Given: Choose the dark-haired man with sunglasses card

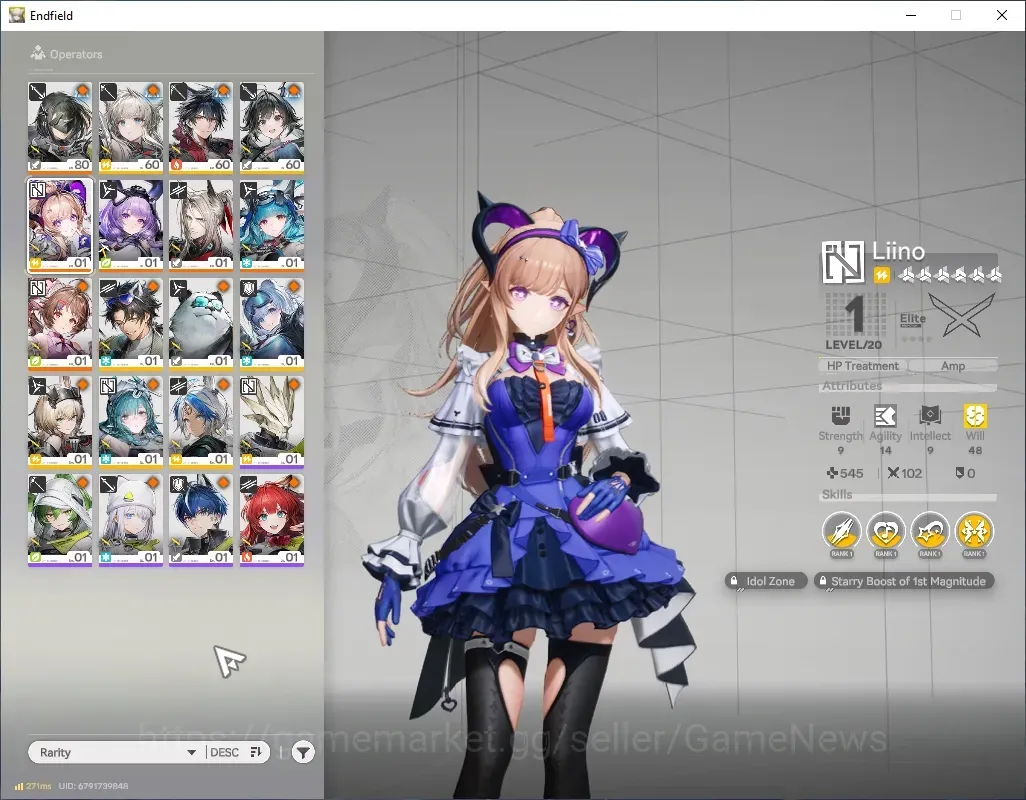Looking at the screenshot, I should [130, 323].
